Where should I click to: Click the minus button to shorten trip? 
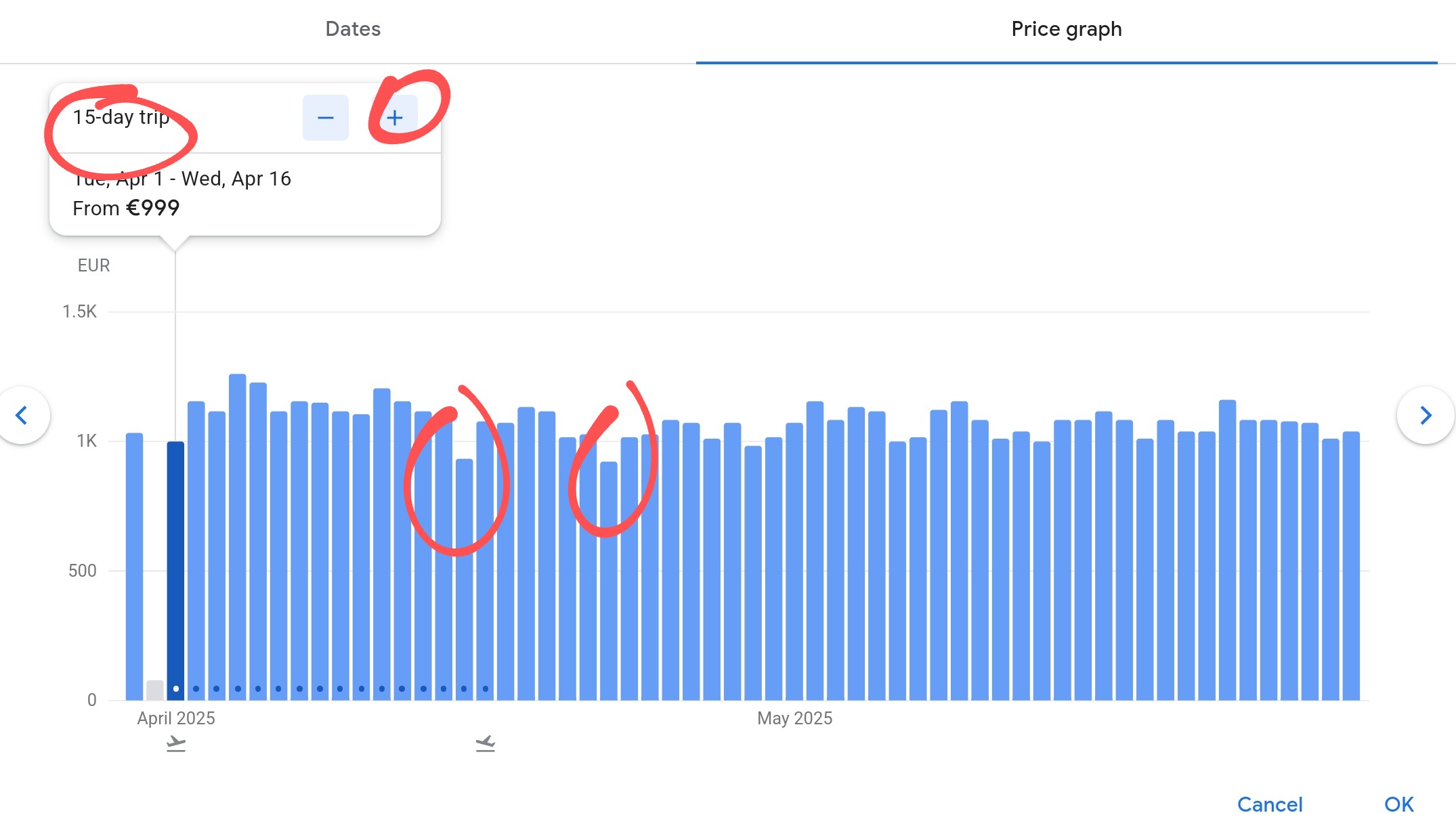coord(325,118)
